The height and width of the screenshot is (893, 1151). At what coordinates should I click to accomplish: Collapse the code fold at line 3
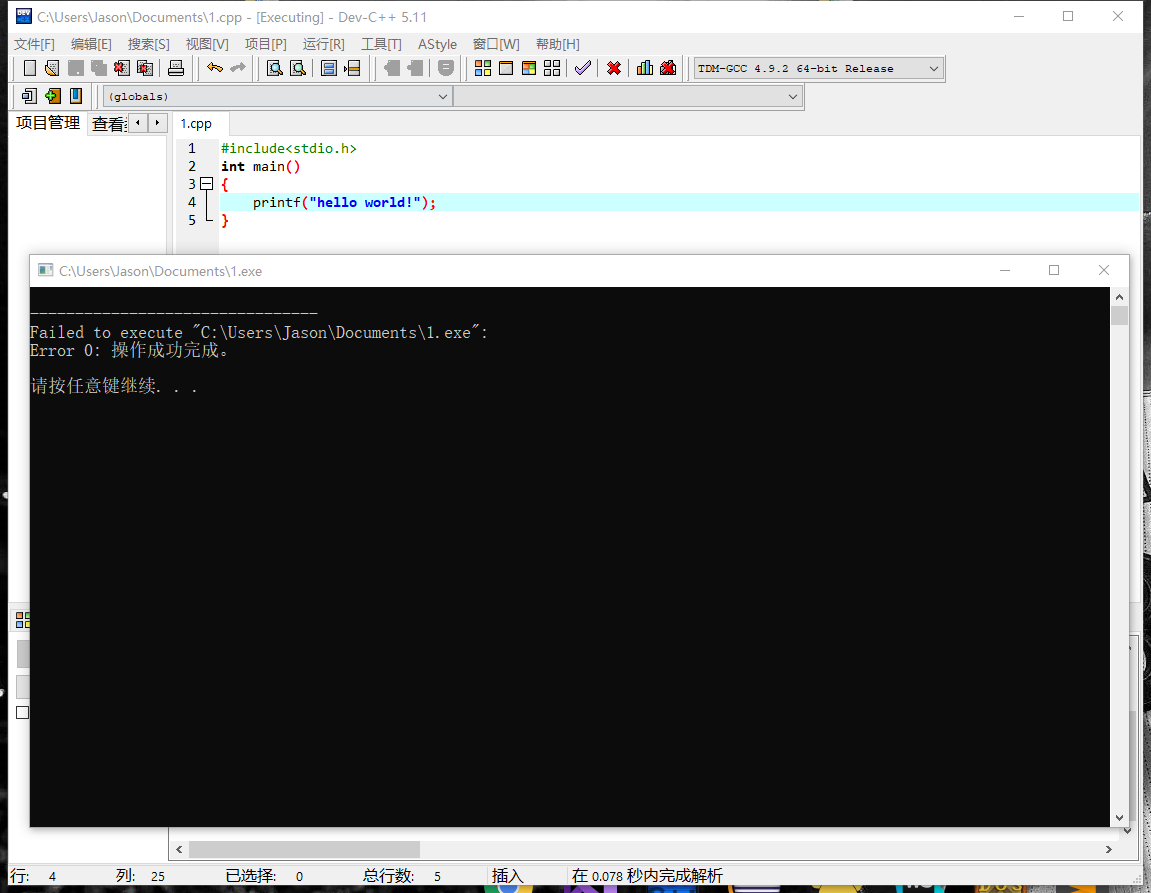206,184
